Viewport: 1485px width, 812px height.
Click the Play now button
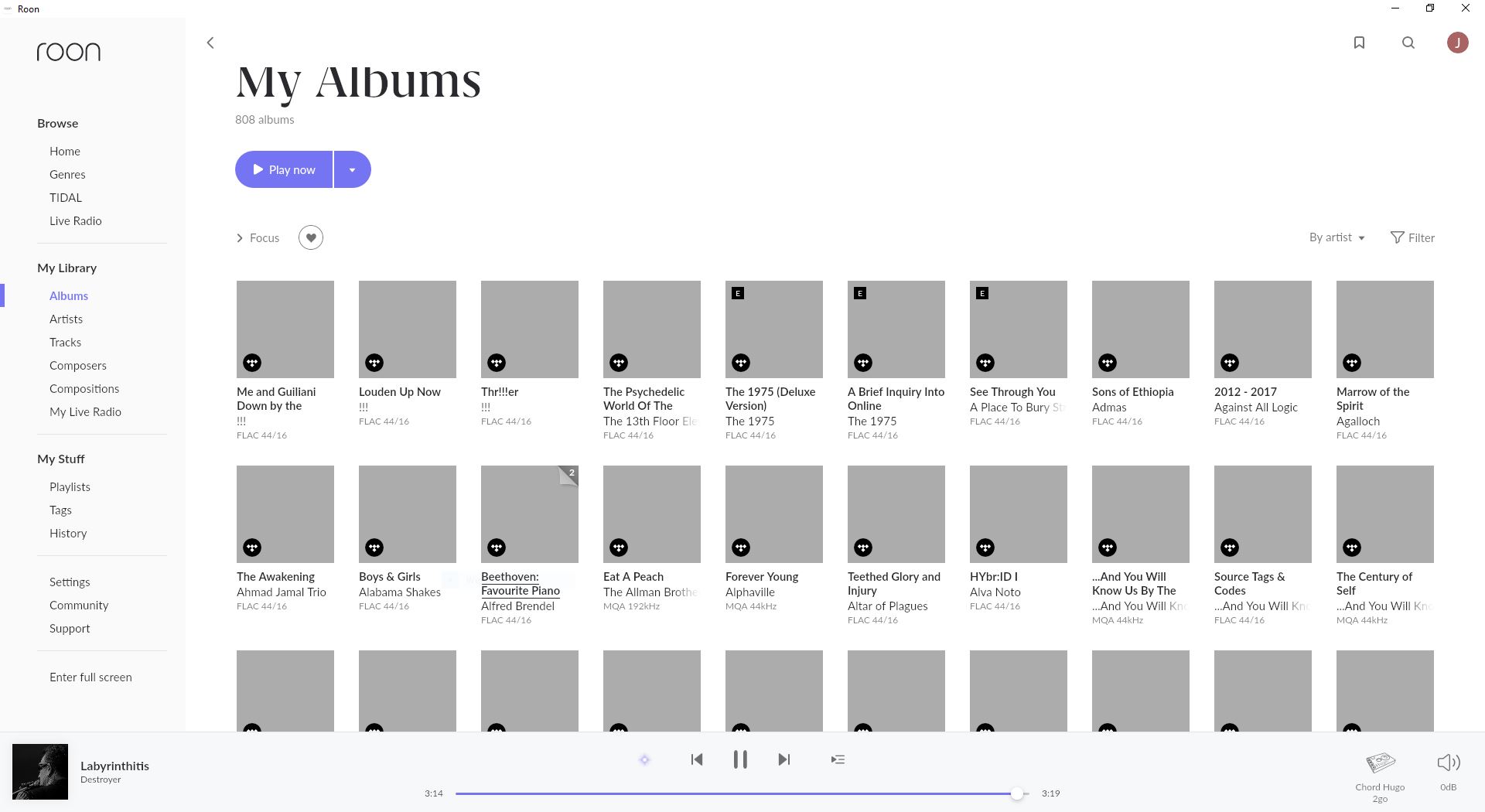[x=284, y=169]
